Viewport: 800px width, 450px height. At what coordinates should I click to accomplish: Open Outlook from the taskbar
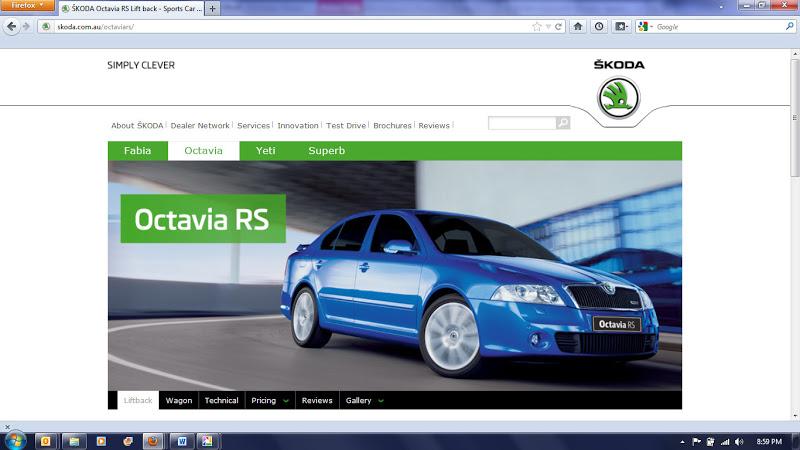pos(45,441)
